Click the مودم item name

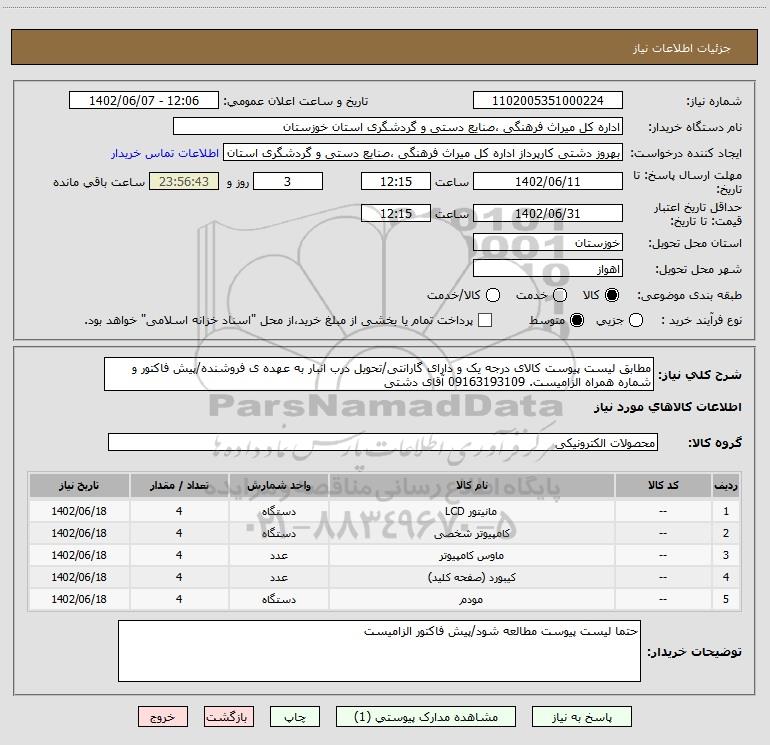click(x=471, y=599)
